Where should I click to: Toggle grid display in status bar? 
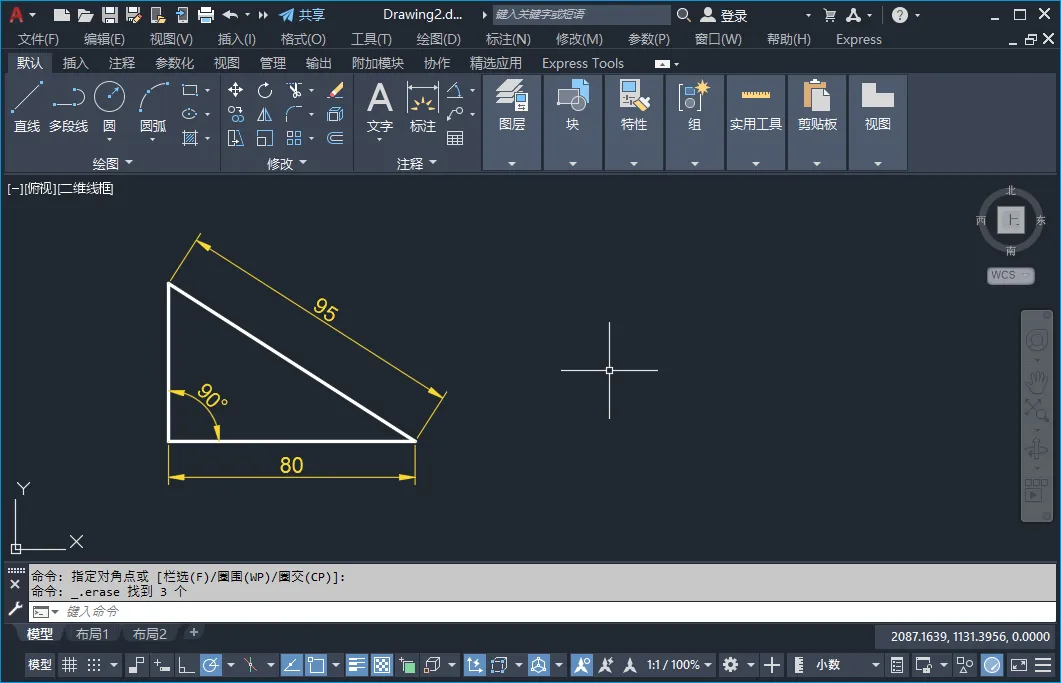(x=70, y=665)
